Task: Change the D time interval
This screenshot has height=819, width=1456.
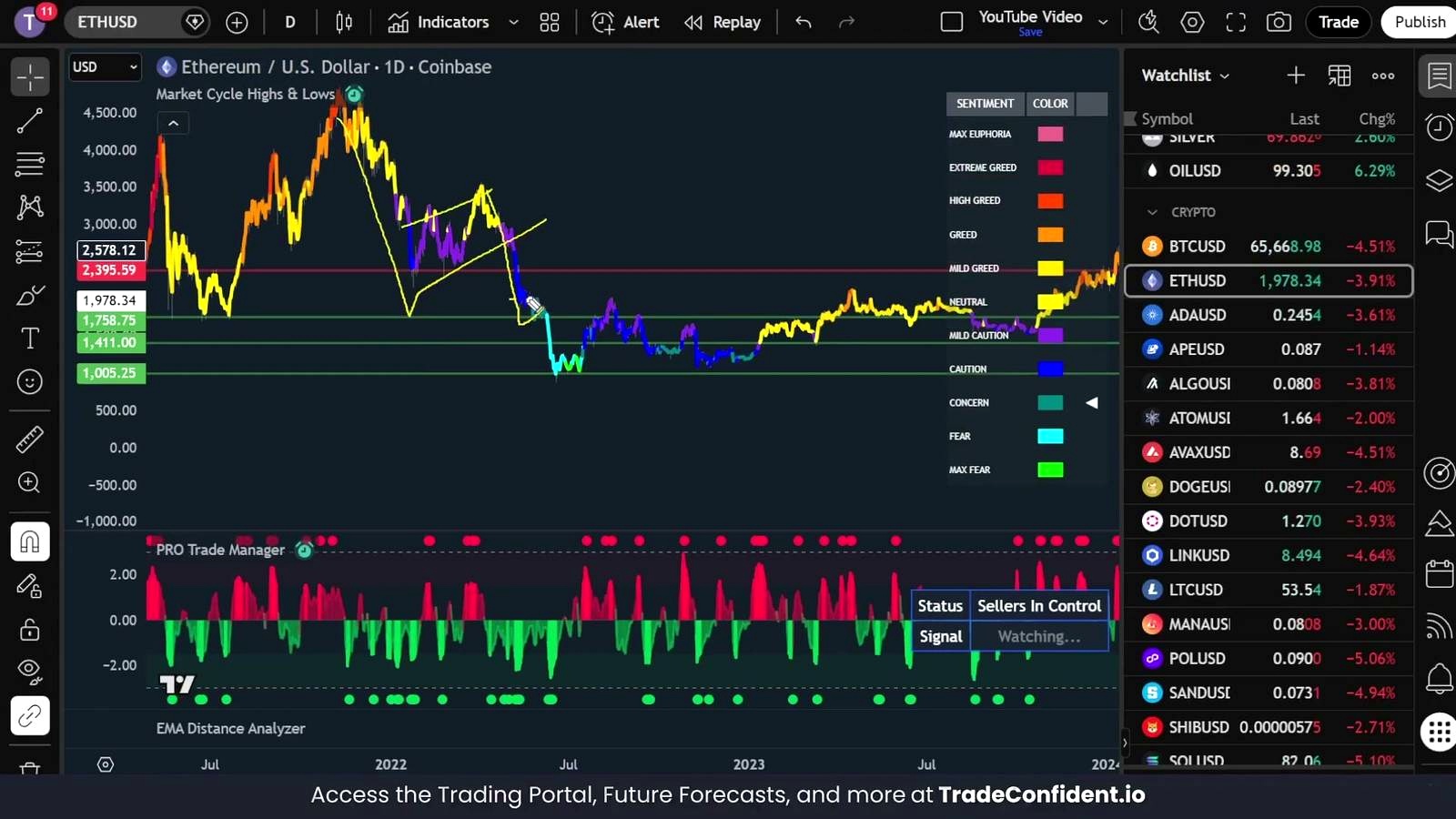Action: coord(290,22)
